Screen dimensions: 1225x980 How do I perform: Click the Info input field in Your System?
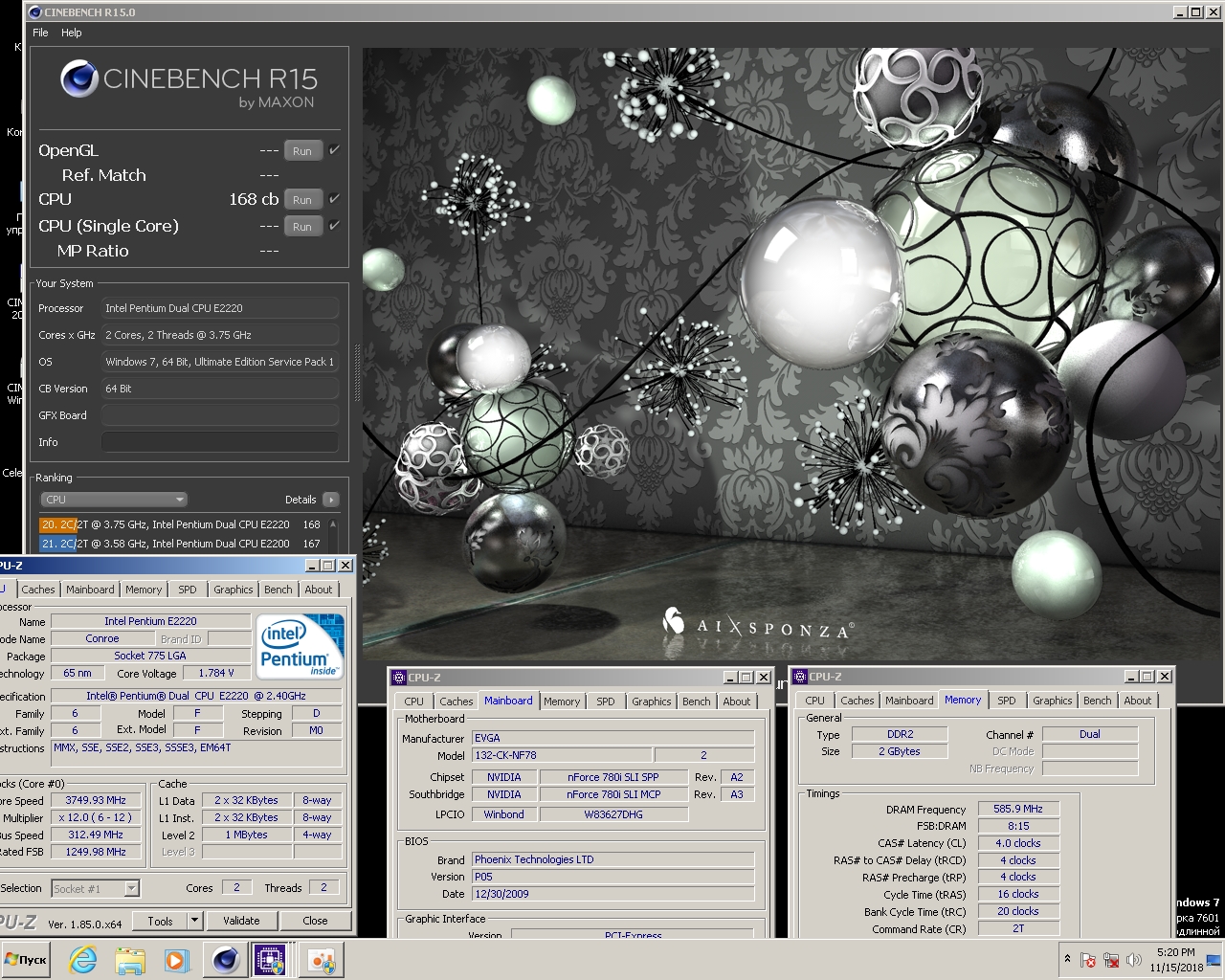coord(219,442)
